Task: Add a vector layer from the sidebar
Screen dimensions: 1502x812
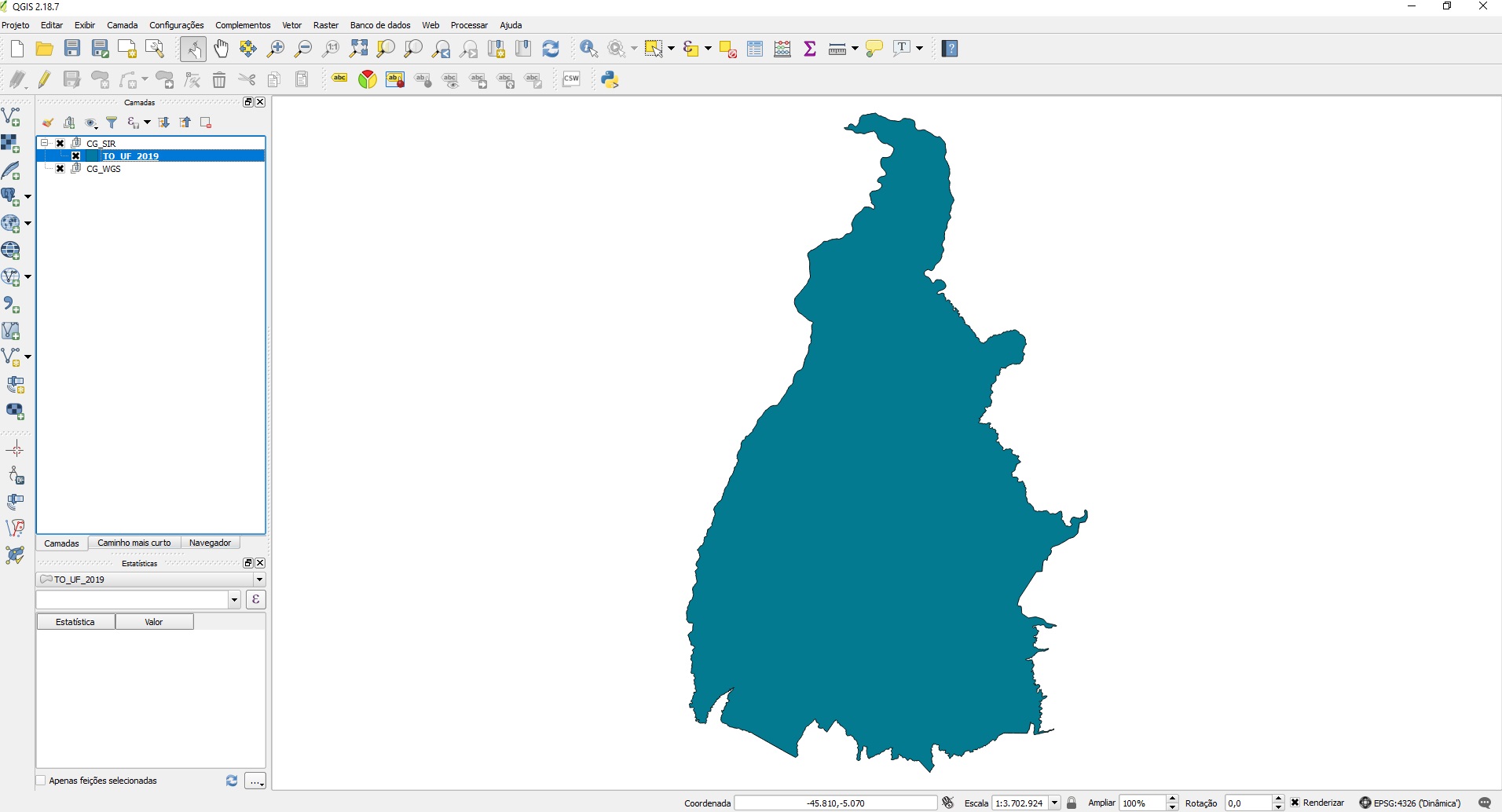Action: (x=12, y=117)
